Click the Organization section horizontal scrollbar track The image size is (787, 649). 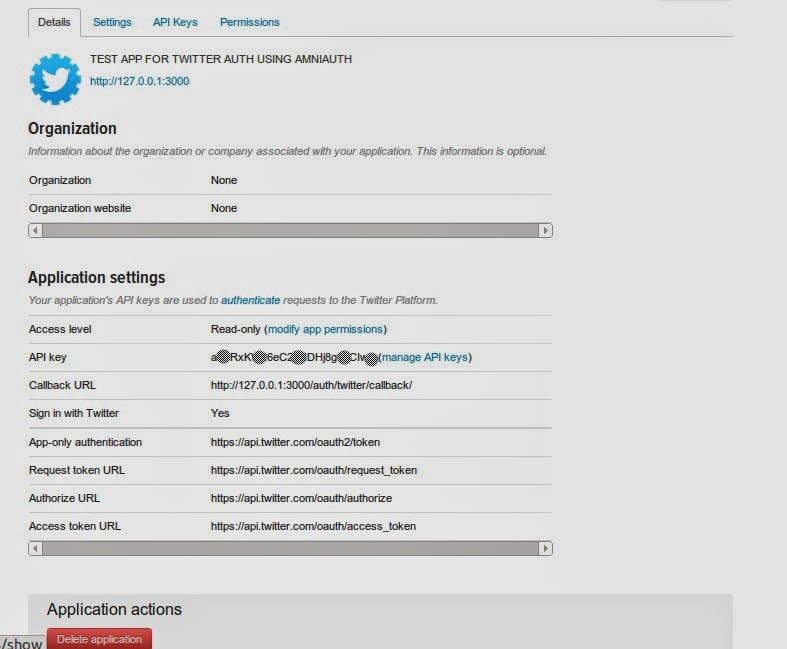tap(290, 230)
